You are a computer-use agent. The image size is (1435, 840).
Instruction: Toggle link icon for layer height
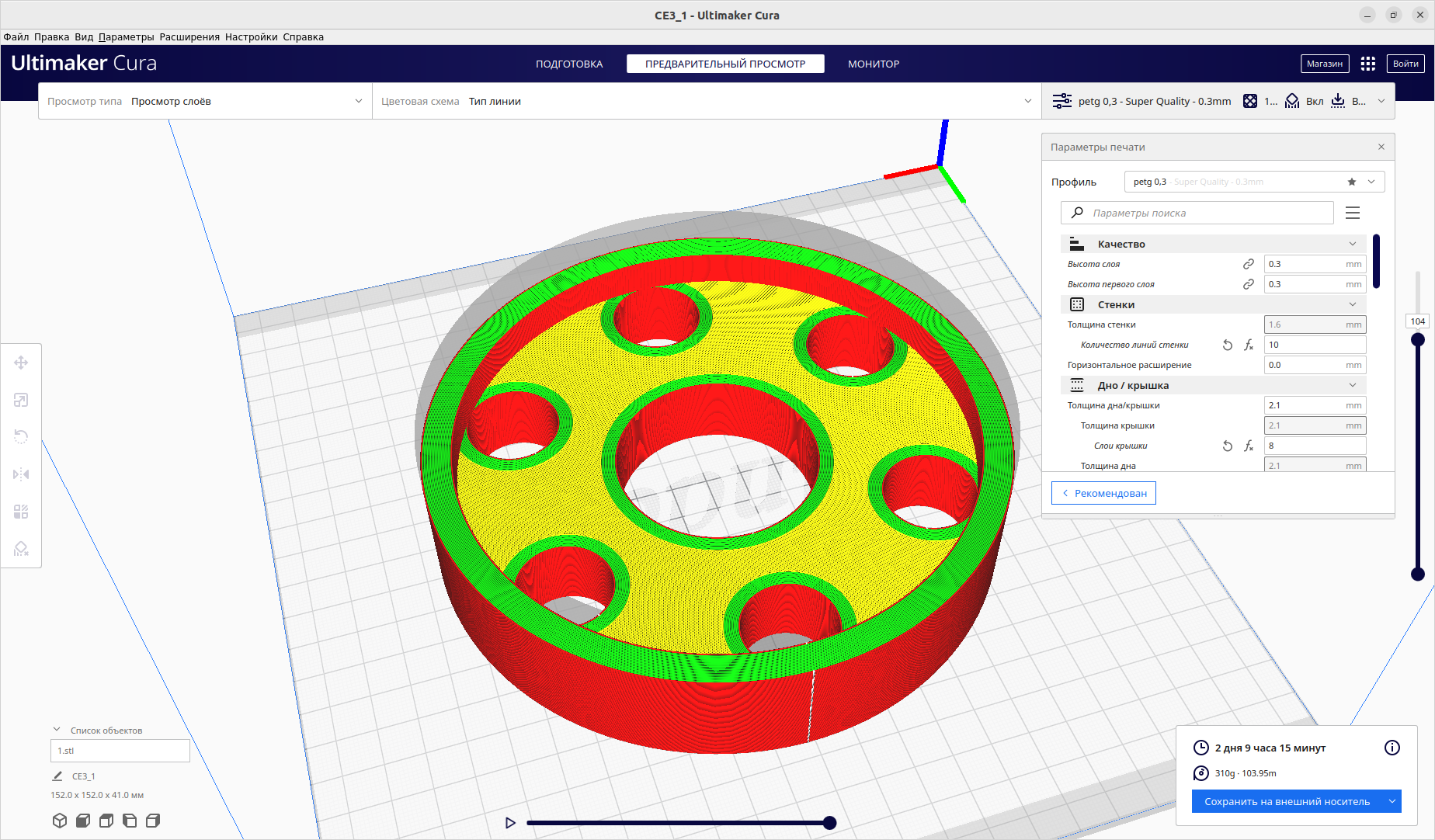coord(1248,264)
